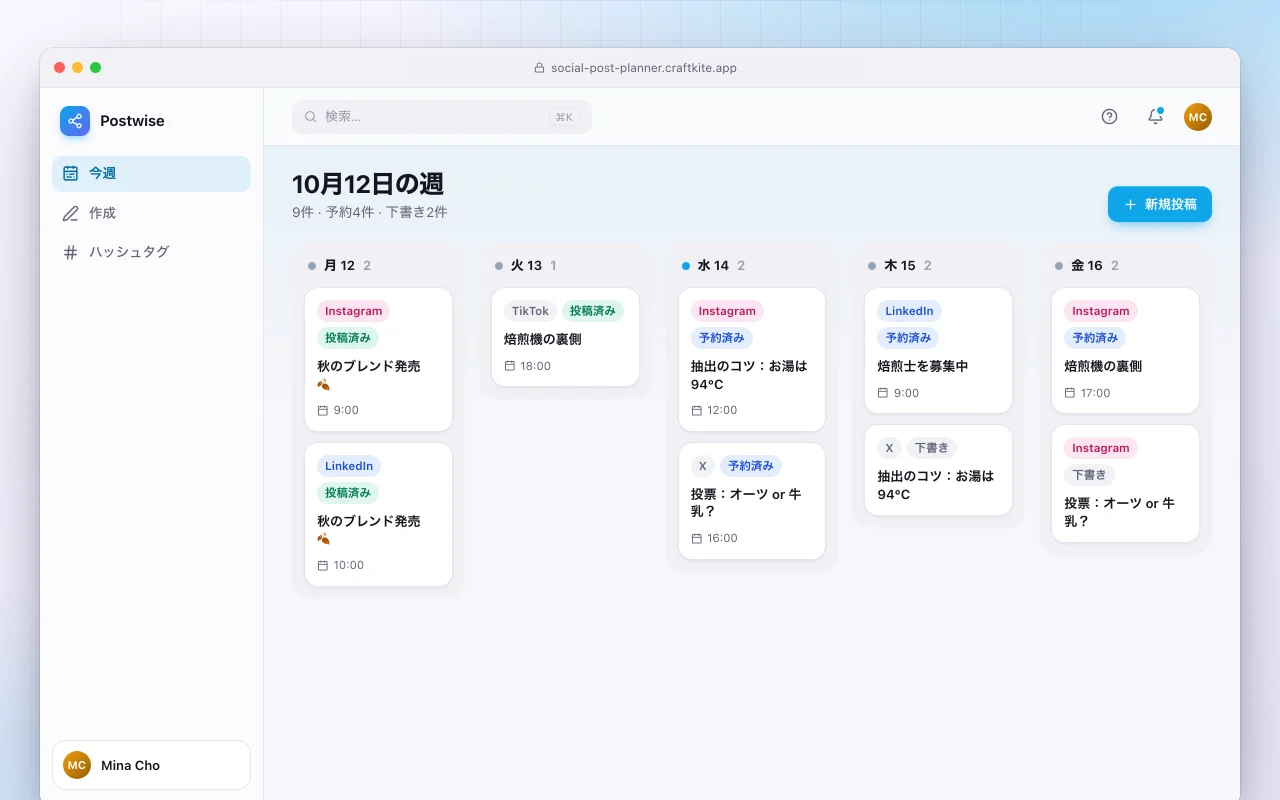
Task: Click the calendar icon next to 今週
Action: point(70,173)
